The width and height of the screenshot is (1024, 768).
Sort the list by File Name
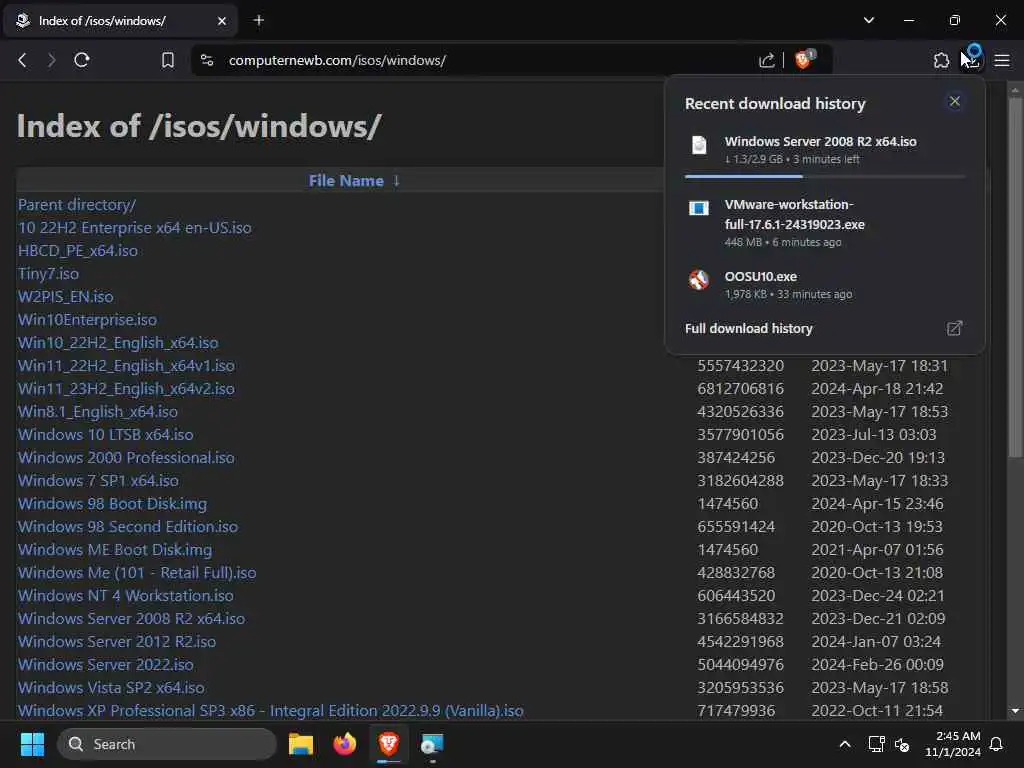(x=346, y=180)
